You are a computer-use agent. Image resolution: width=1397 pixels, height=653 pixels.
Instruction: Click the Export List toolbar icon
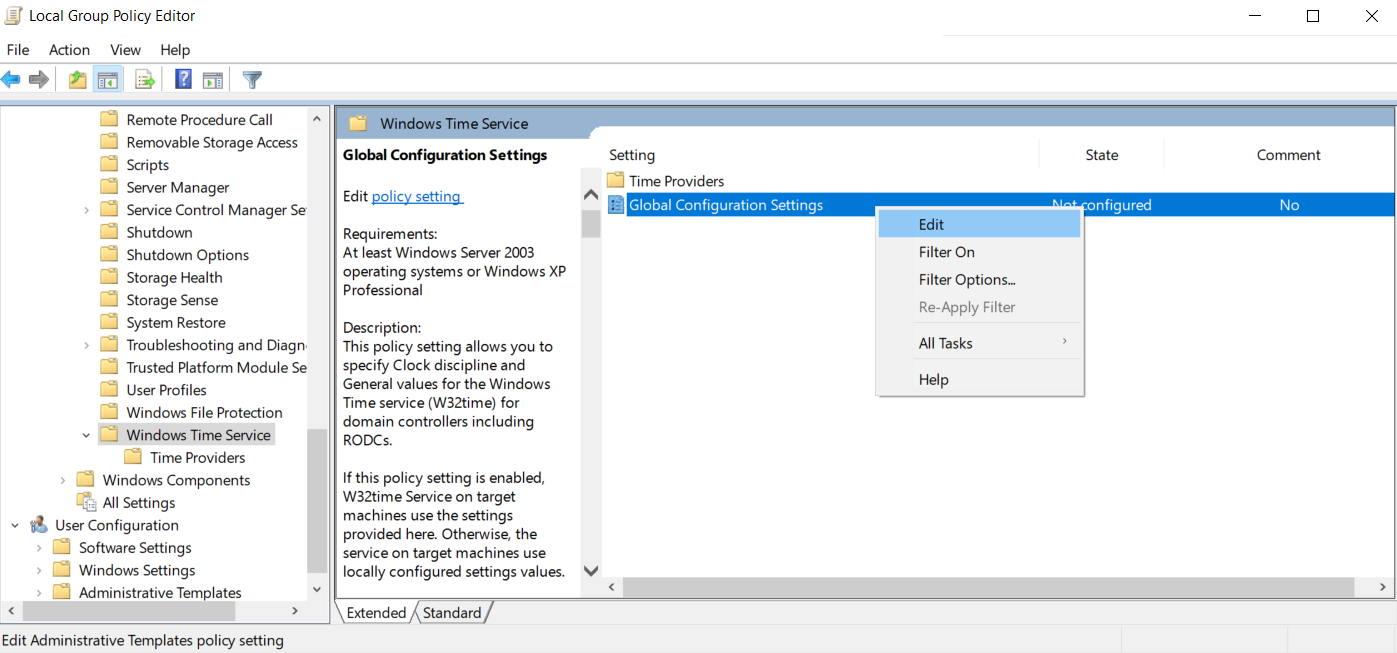coord(145,80)
